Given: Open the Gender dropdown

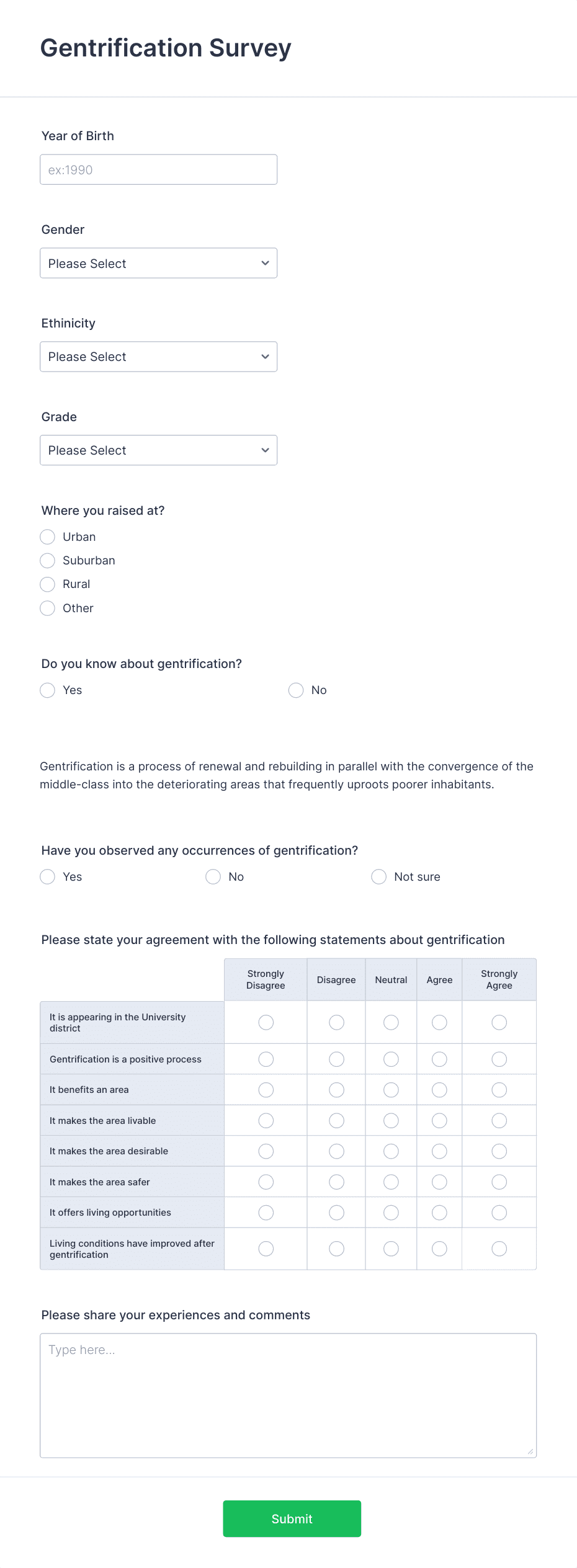Looking at the screenshot, I should tap(158, 263).
